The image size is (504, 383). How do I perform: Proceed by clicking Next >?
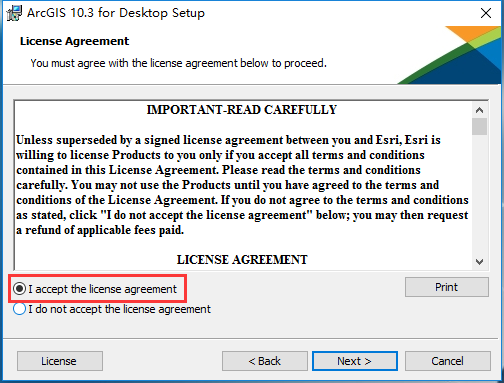355,361
